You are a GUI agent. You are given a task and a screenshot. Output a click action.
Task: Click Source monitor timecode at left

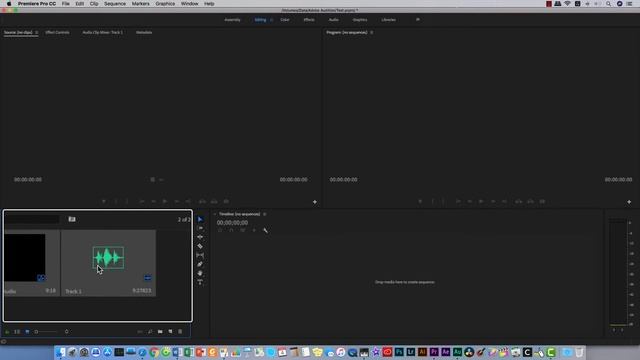tap(28, 180)
